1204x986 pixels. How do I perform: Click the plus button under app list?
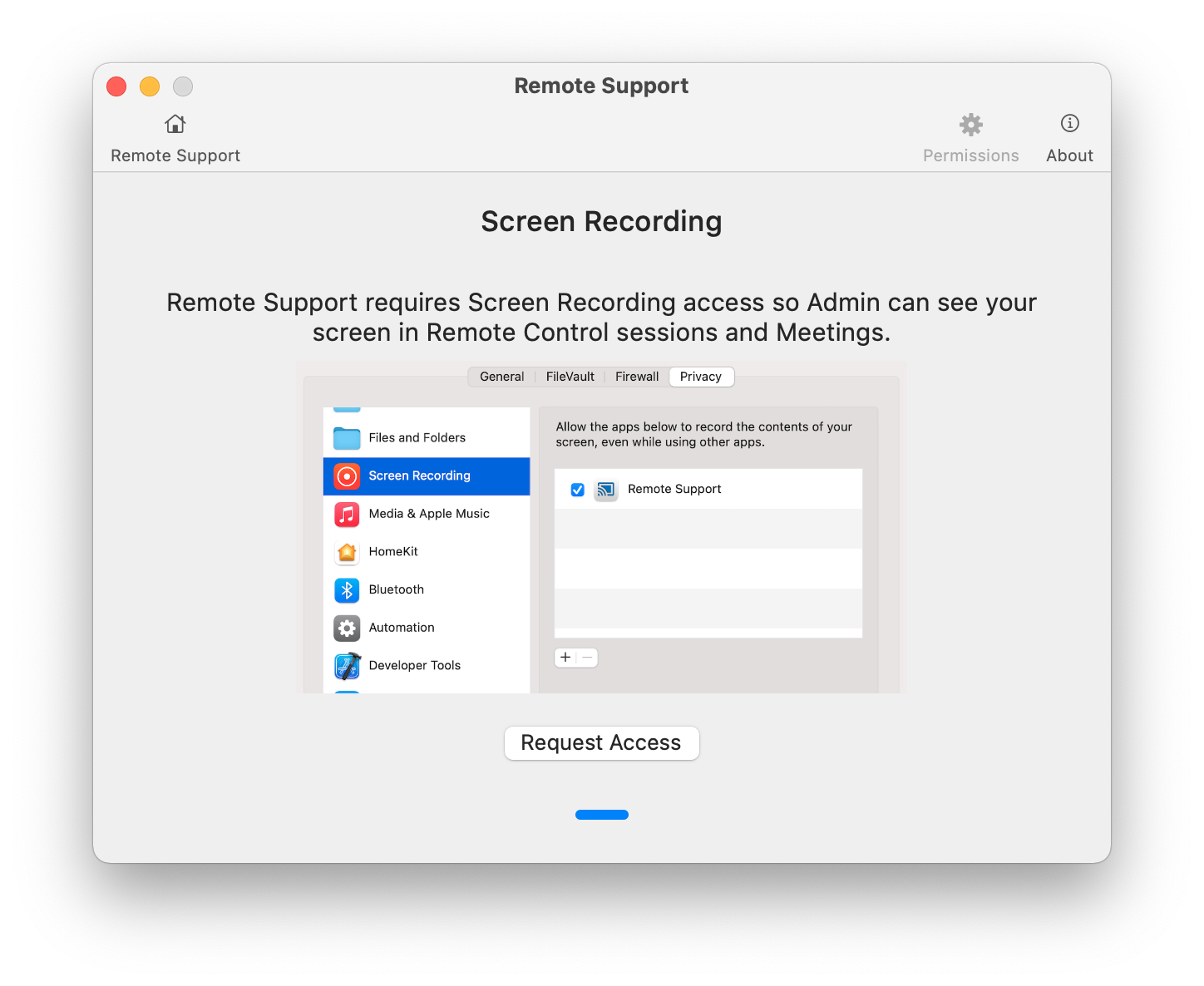point(565,658)
